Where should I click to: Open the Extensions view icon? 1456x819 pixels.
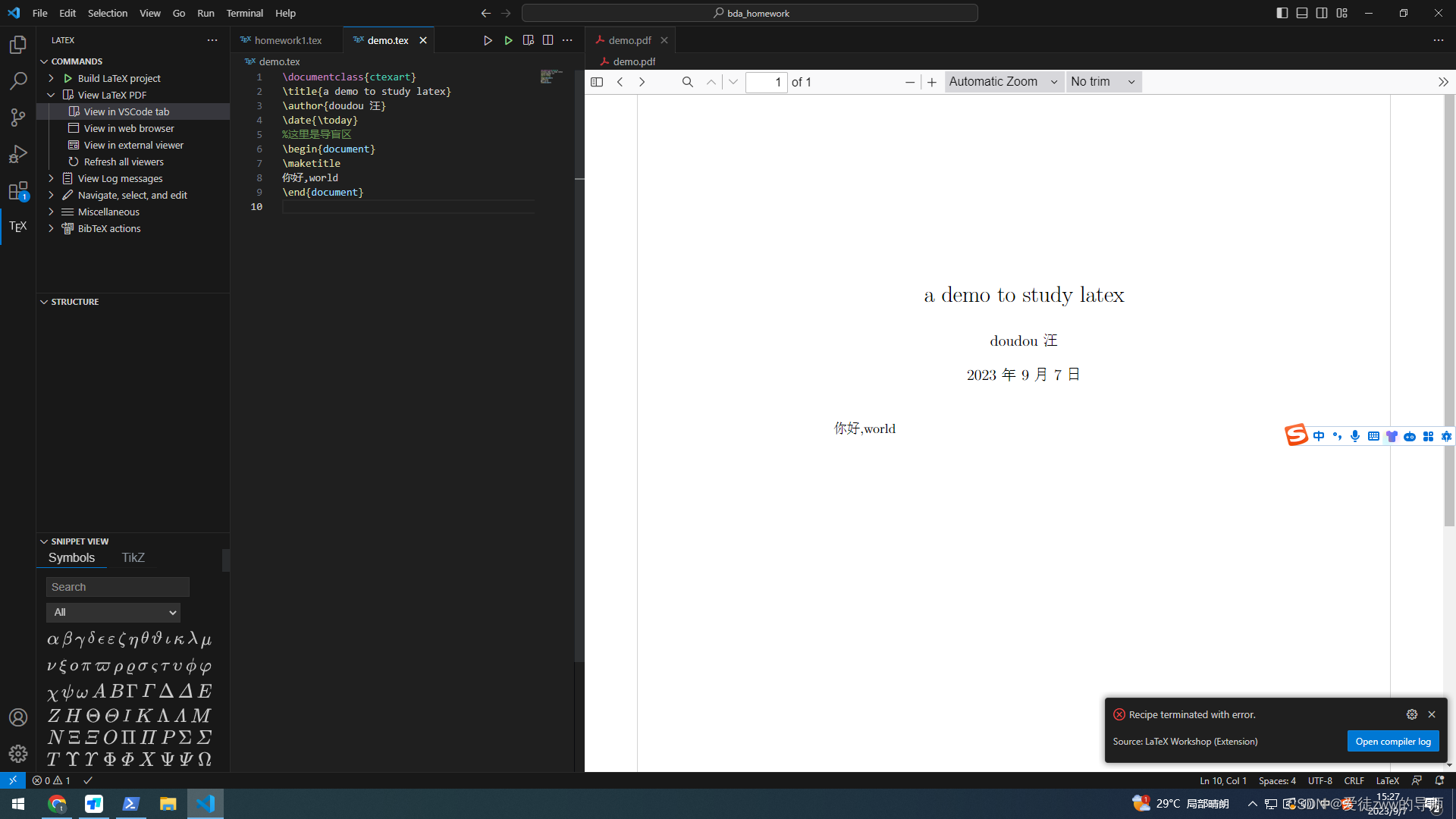pyautogui.click(x=18, y=190)
